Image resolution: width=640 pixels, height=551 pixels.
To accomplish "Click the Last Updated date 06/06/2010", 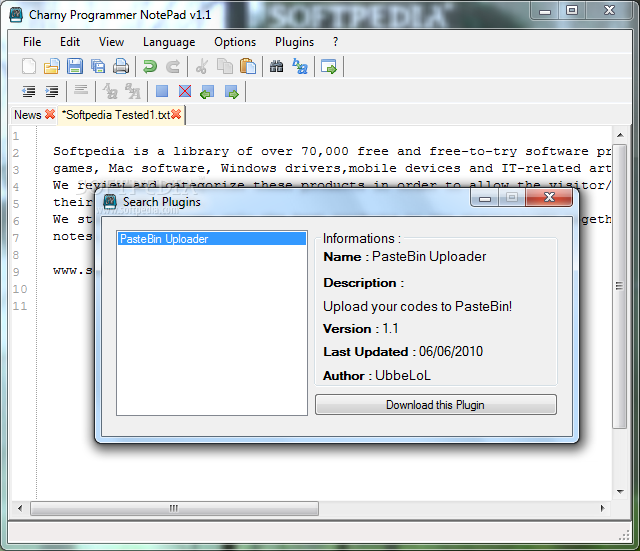I will click(x=451, y=351).
